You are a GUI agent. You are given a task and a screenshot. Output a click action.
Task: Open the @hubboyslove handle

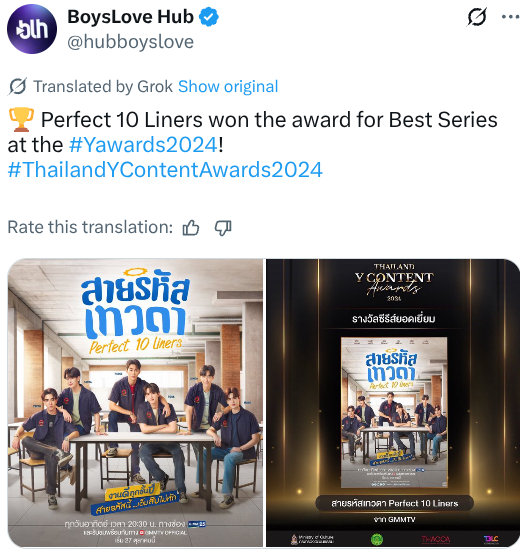coord(130,42)
